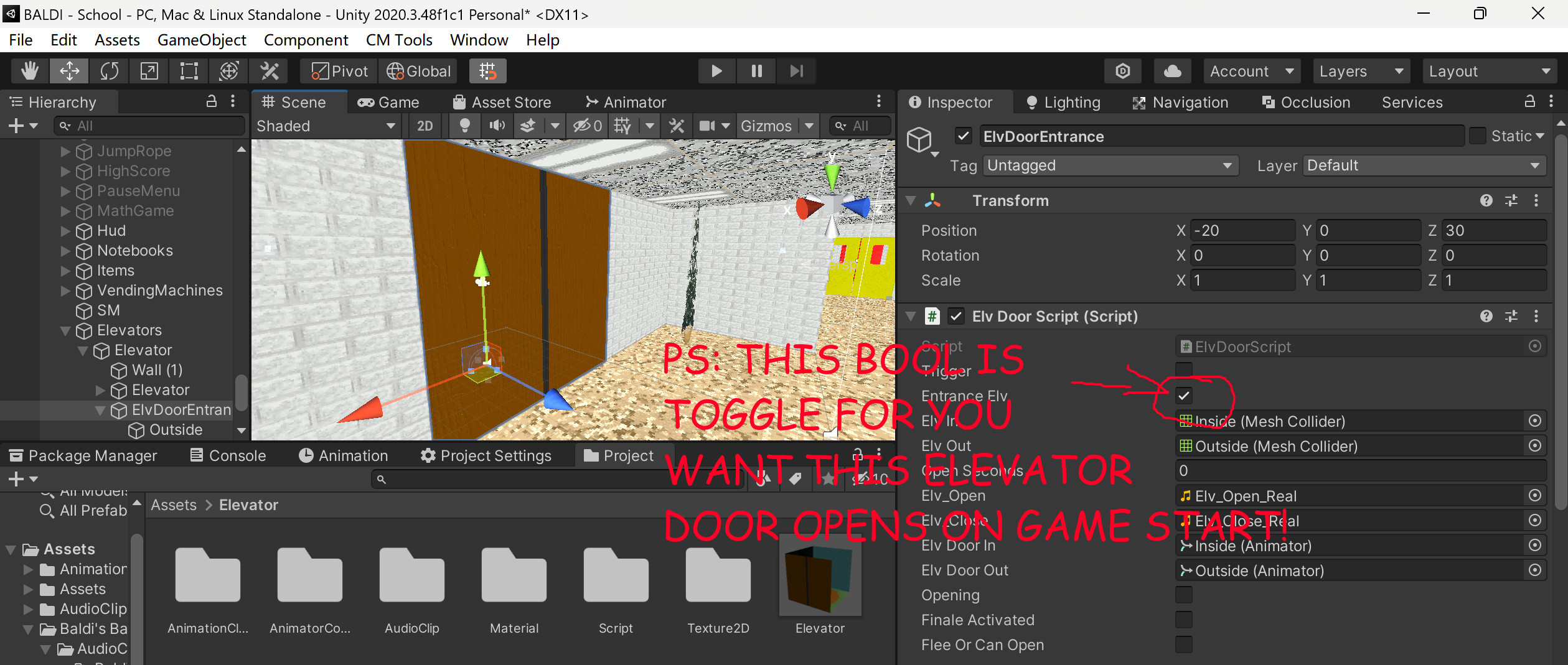
Task: Click the Step frame button
Action: [x=797, y=70]
